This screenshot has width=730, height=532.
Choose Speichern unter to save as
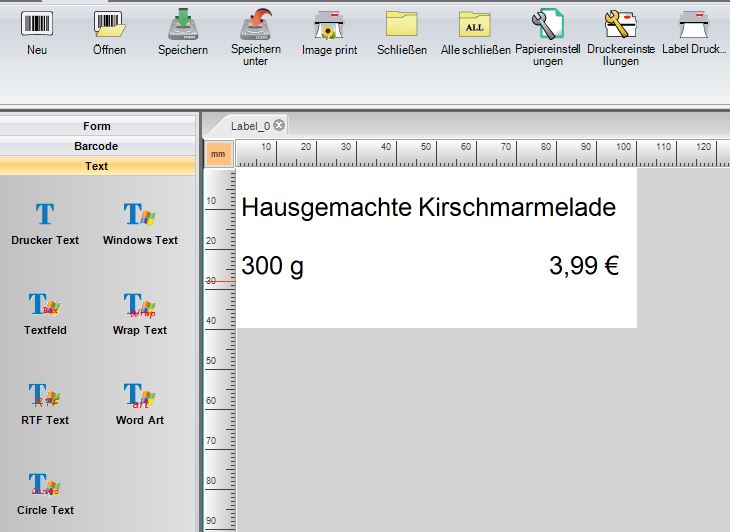(256, 37)
